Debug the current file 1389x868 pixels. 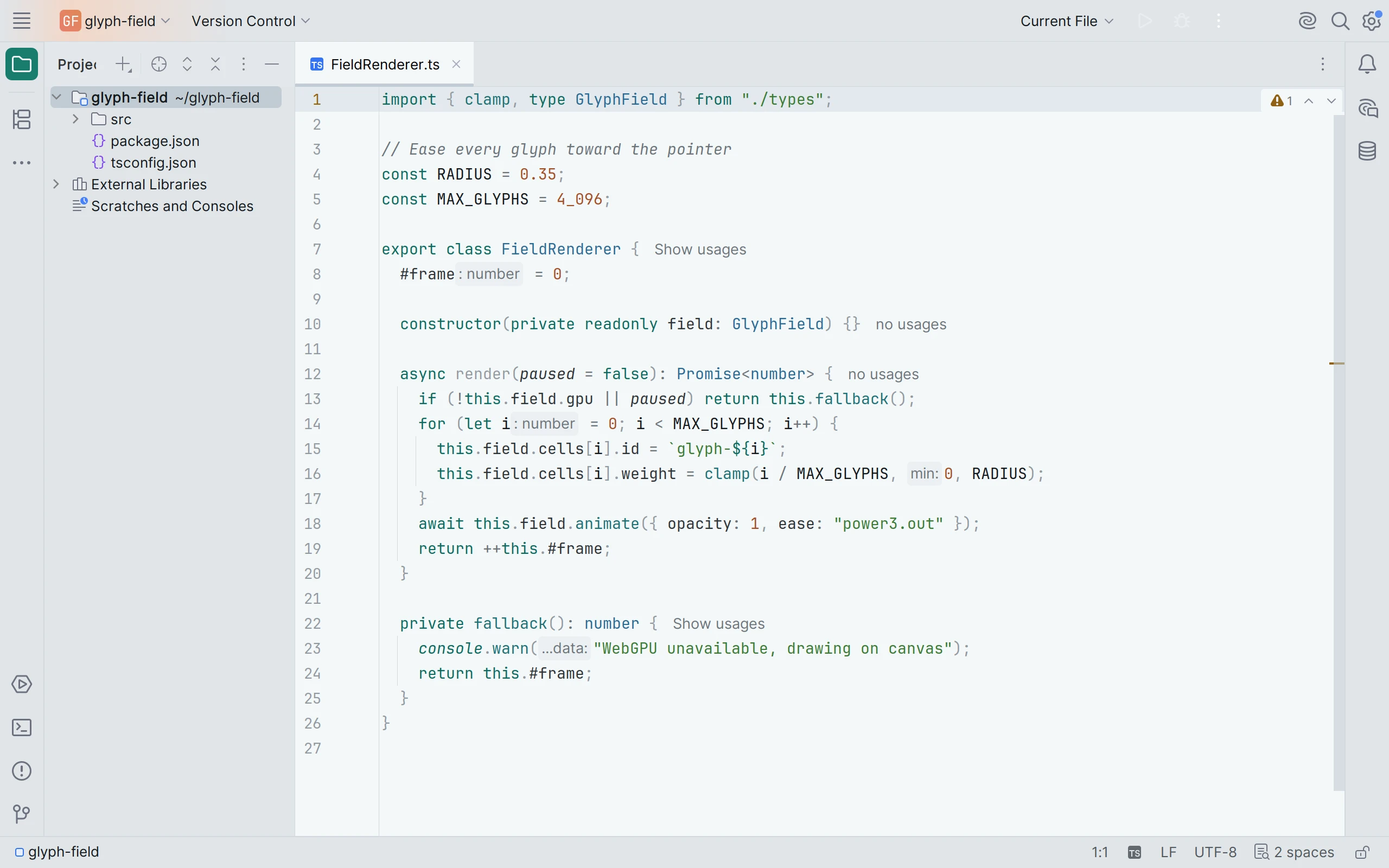(x=1182, y=21)
